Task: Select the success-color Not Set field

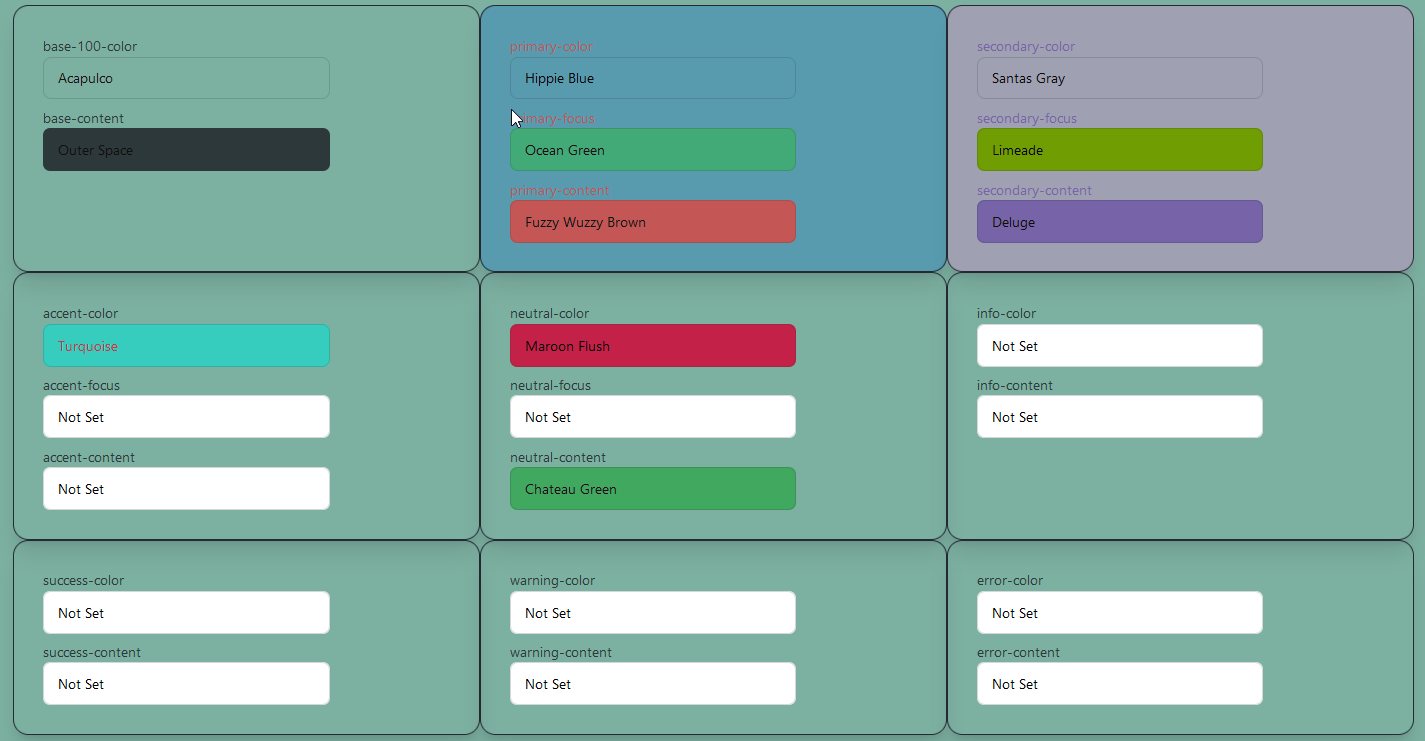Action: coord(186,612)
